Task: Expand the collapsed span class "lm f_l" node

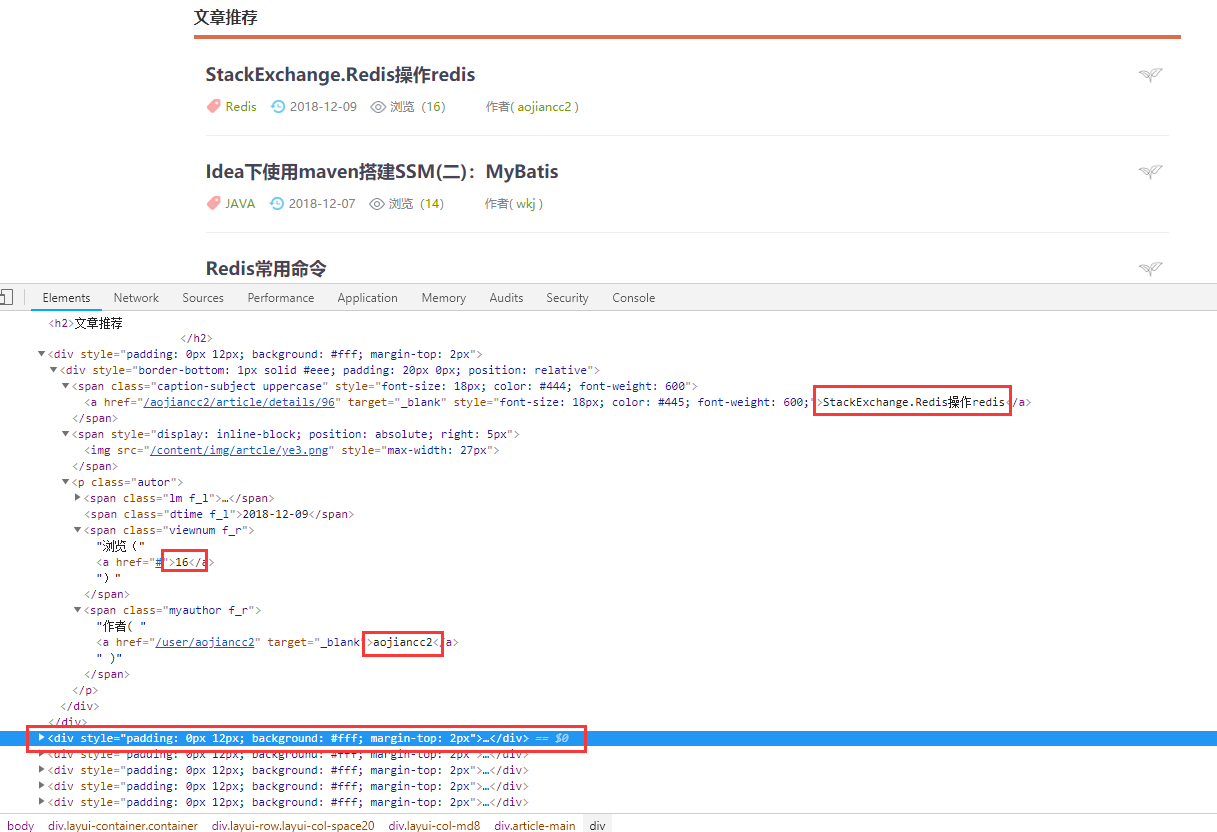Action: (78, 498)
